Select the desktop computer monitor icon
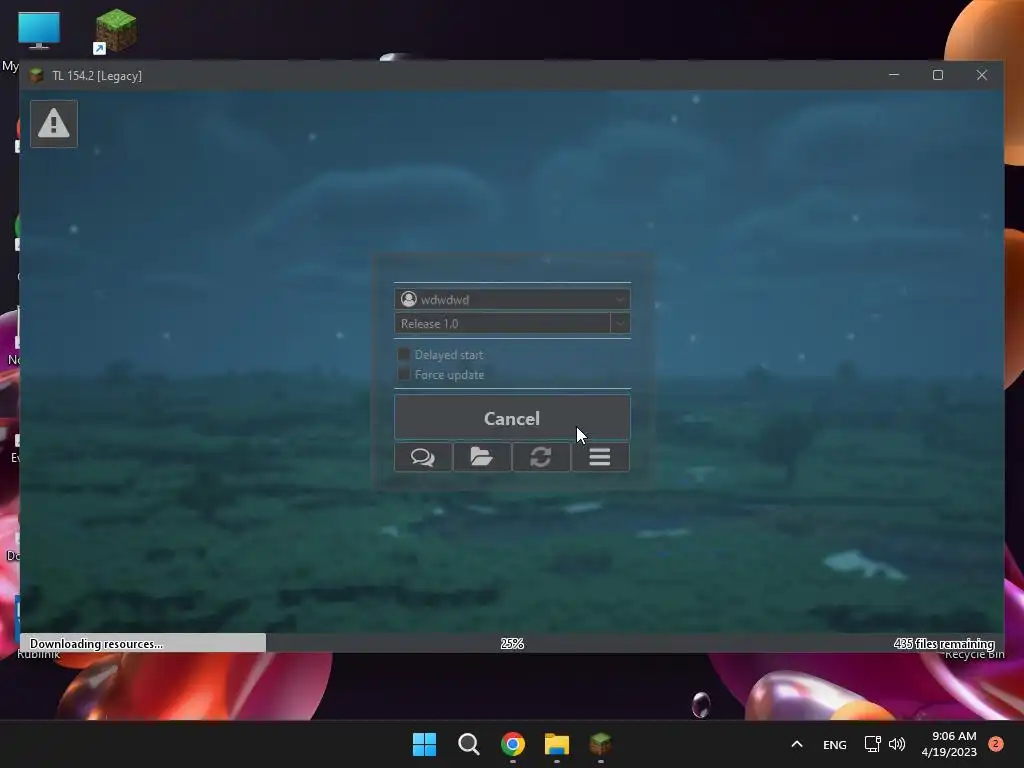This screenshot has height=768, width=1024. pos(39,30)
